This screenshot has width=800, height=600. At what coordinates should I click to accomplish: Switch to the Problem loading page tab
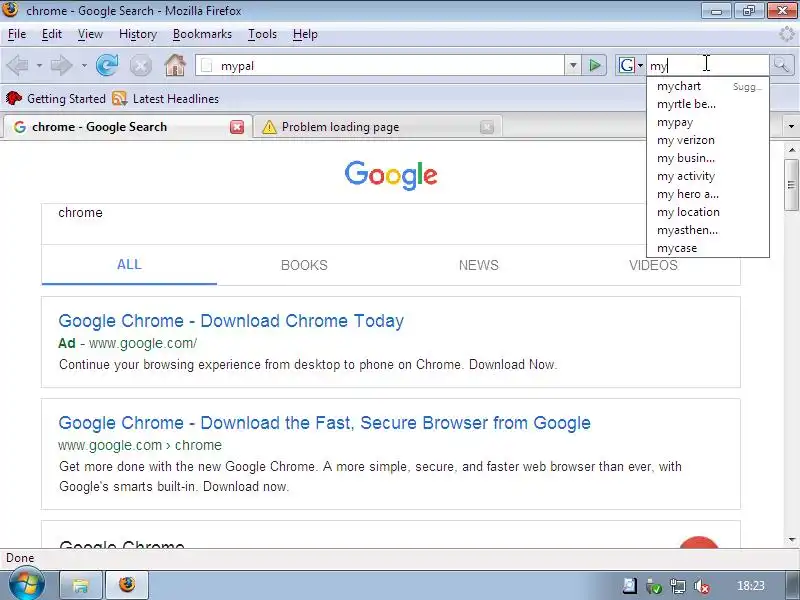[x=378, y=127]
